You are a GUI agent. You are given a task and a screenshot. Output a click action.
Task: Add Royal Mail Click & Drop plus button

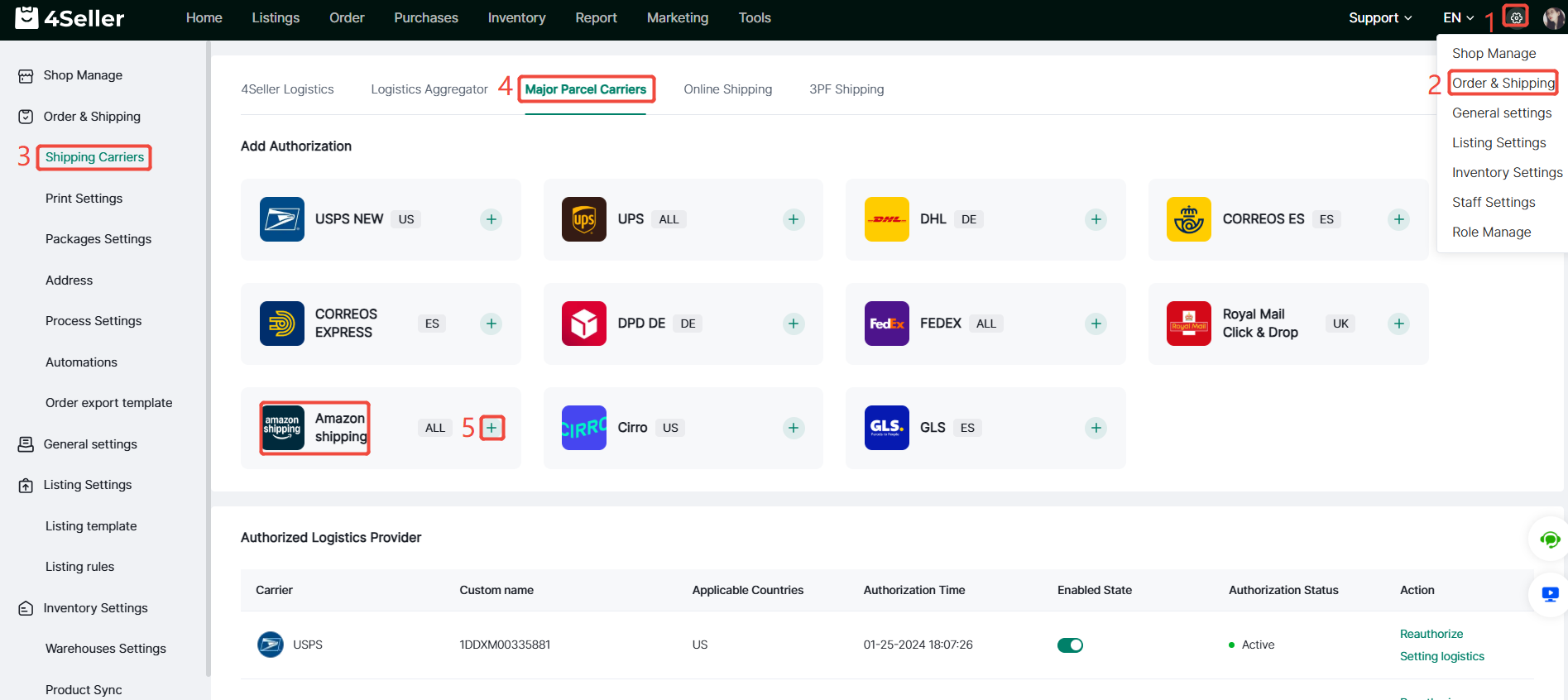[1399, 324]
